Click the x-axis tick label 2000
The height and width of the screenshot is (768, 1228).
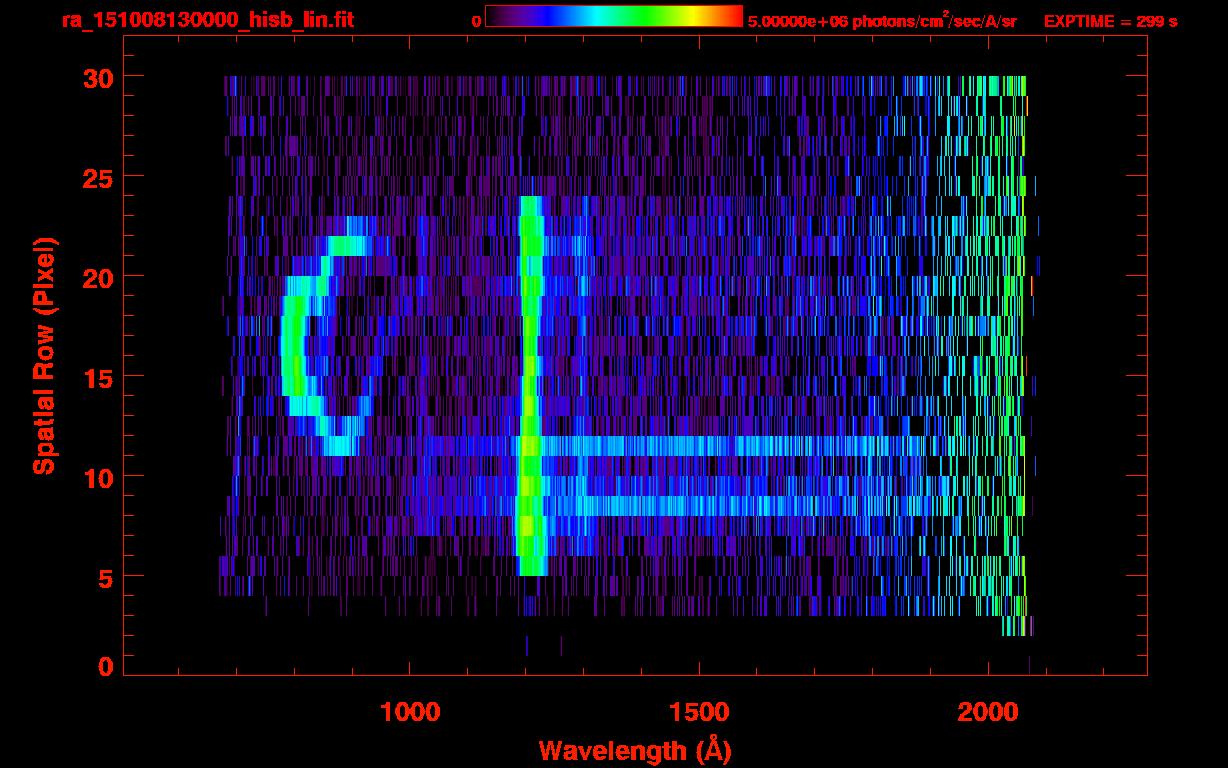click(x=988, y=712)
